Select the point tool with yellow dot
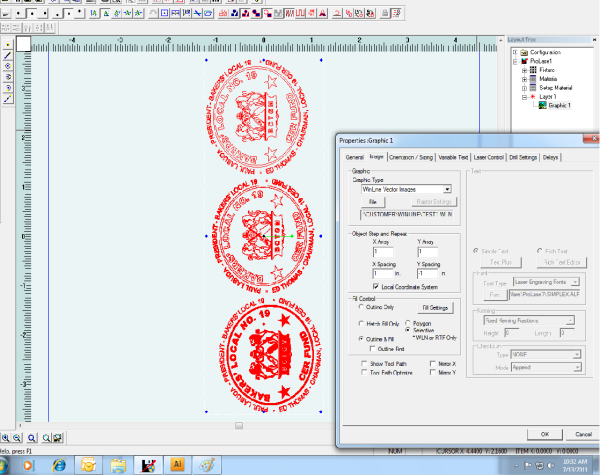The width and height of the screenshot is (600, 476). click(x=7, y=45)
